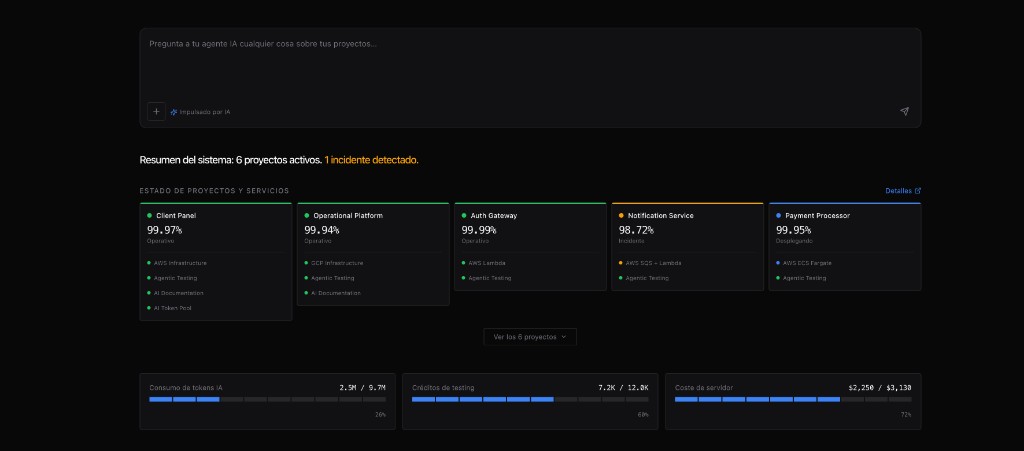1024x451 pixels.
Task: Click the Desplegando status label
Action: click(792, 241)
